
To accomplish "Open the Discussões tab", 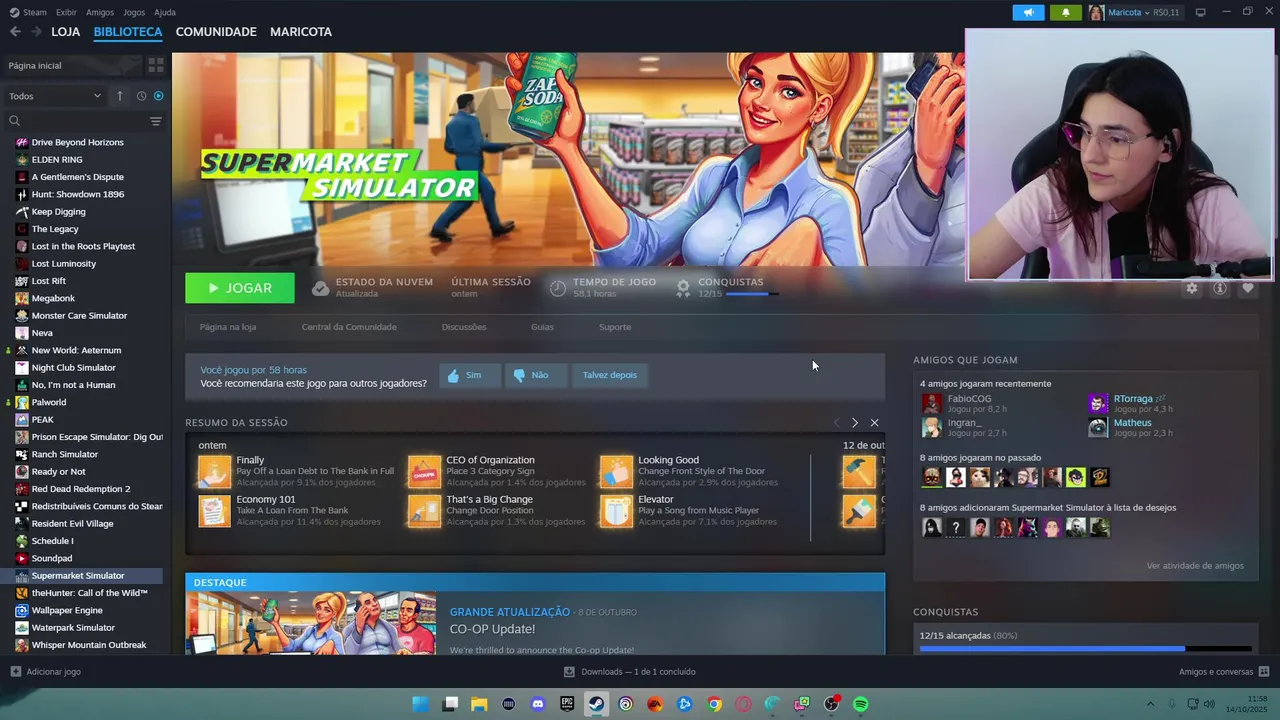I will pyautogui.click(x=464, y=327).
